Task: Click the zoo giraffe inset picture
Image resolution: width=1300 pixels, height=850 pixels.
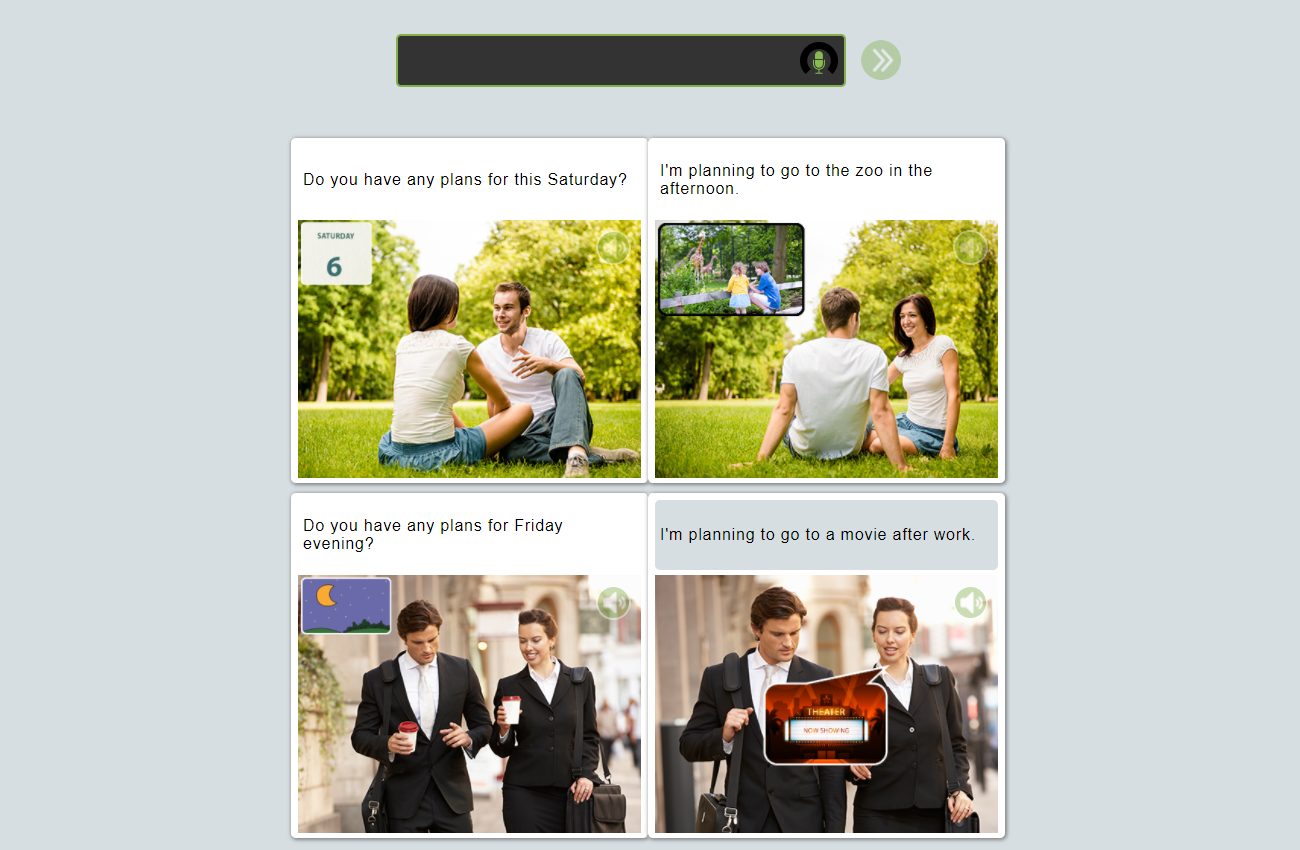Action: (731, 269)
